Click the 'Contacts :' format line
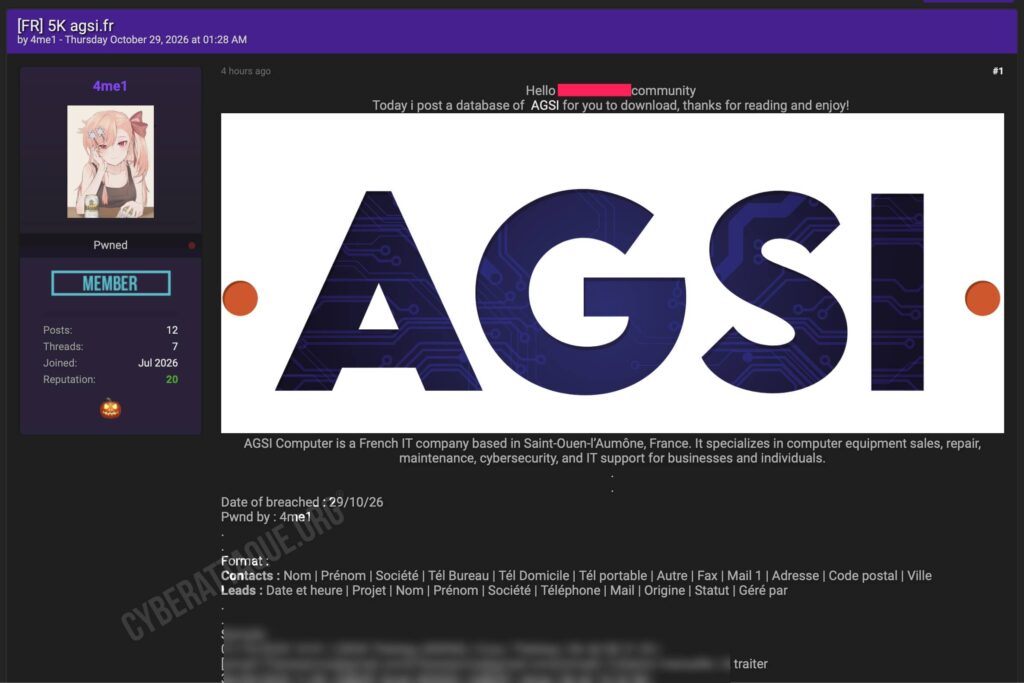The image size is (1024, 683). tap(576, 575)
